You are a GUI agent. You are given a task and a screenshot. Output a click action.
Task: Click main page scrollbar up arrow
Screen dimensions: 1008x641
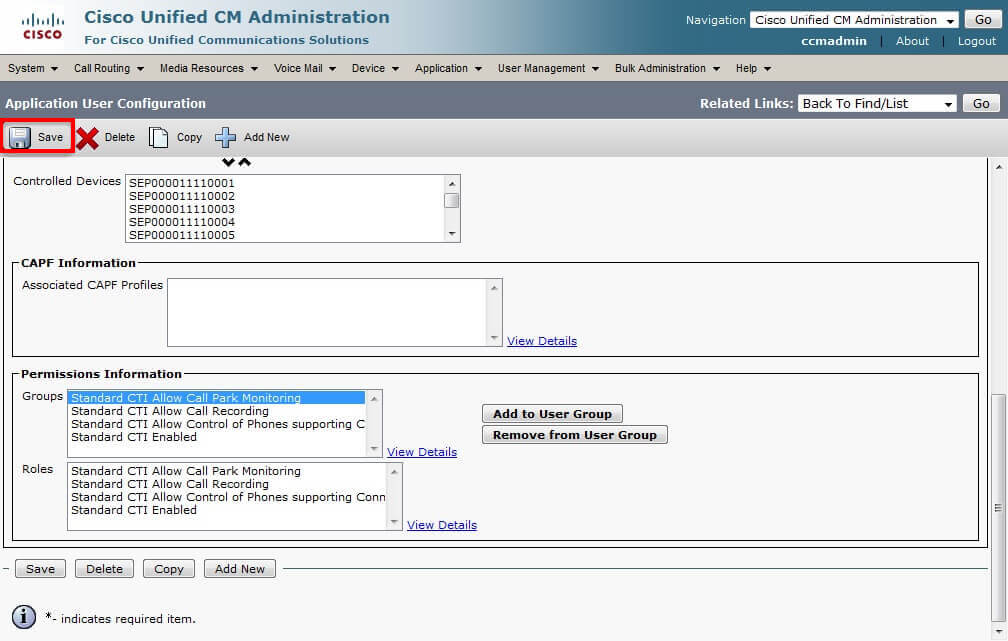point(999,167)
